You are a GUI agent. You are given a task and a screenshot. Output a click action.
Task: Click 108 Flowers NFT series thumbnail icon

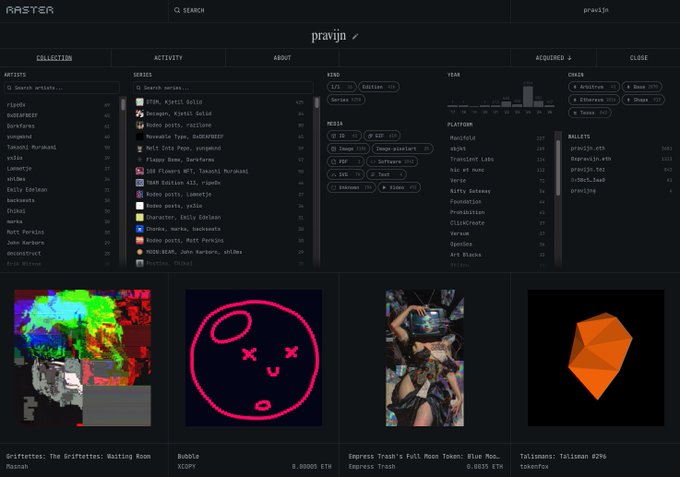[140, 171]
